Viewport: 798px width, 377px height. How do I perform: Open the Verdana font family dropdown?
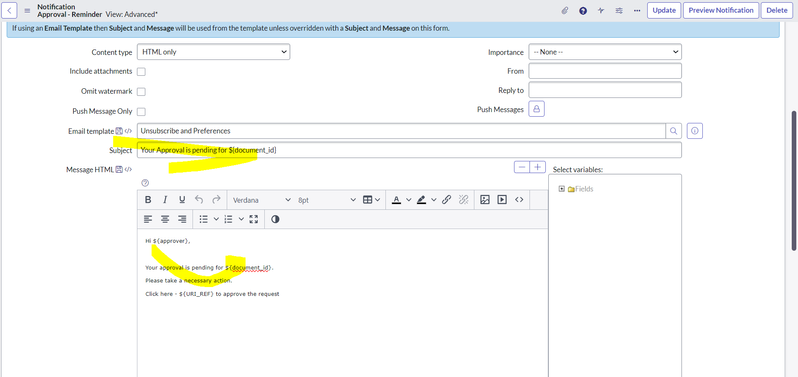click(262, 200)
